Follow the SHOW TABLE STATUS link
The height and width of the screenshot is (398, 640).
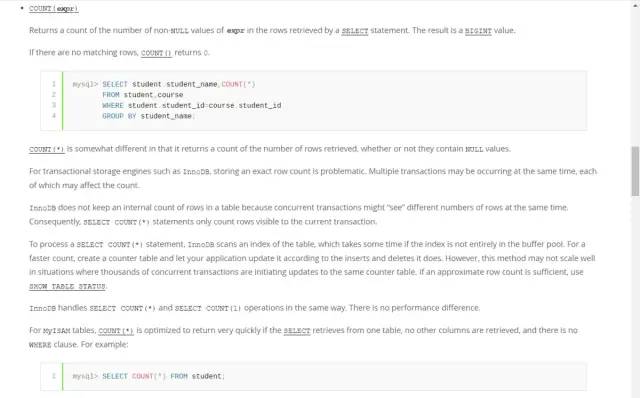pyautogui.click(x=67, y=287)
